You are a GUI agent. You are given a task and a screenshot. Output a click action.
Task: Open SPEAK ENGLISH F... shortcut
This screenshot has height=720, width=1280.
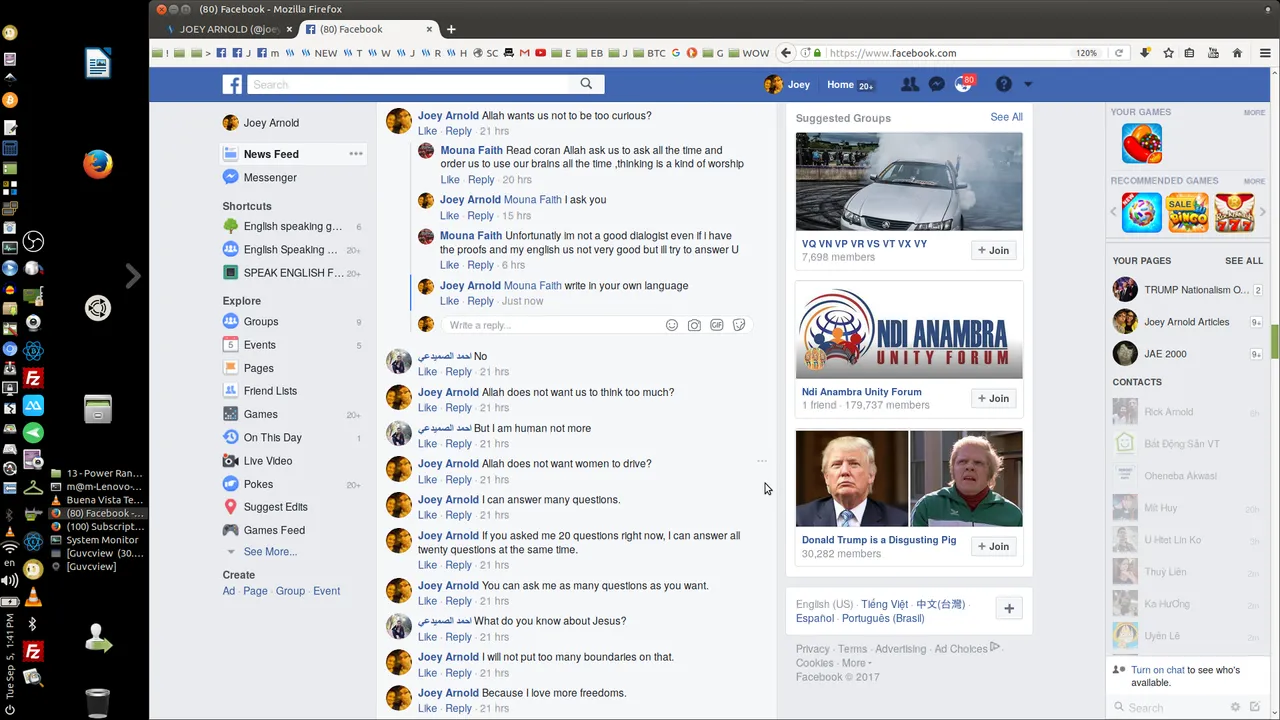[293, 273]
